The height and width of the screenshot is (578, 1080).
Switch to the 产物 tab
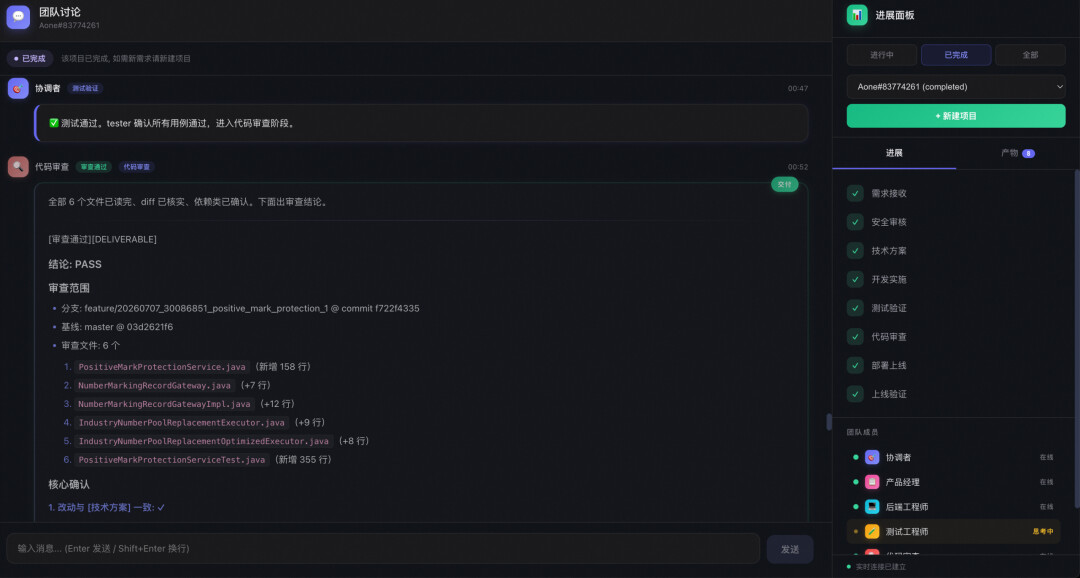[1017, 153]
